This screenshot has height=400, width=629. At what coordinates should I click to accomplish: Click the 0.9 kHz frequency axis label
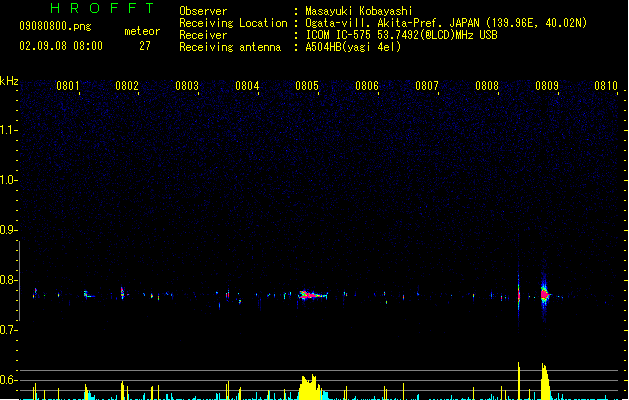[8, 230]
